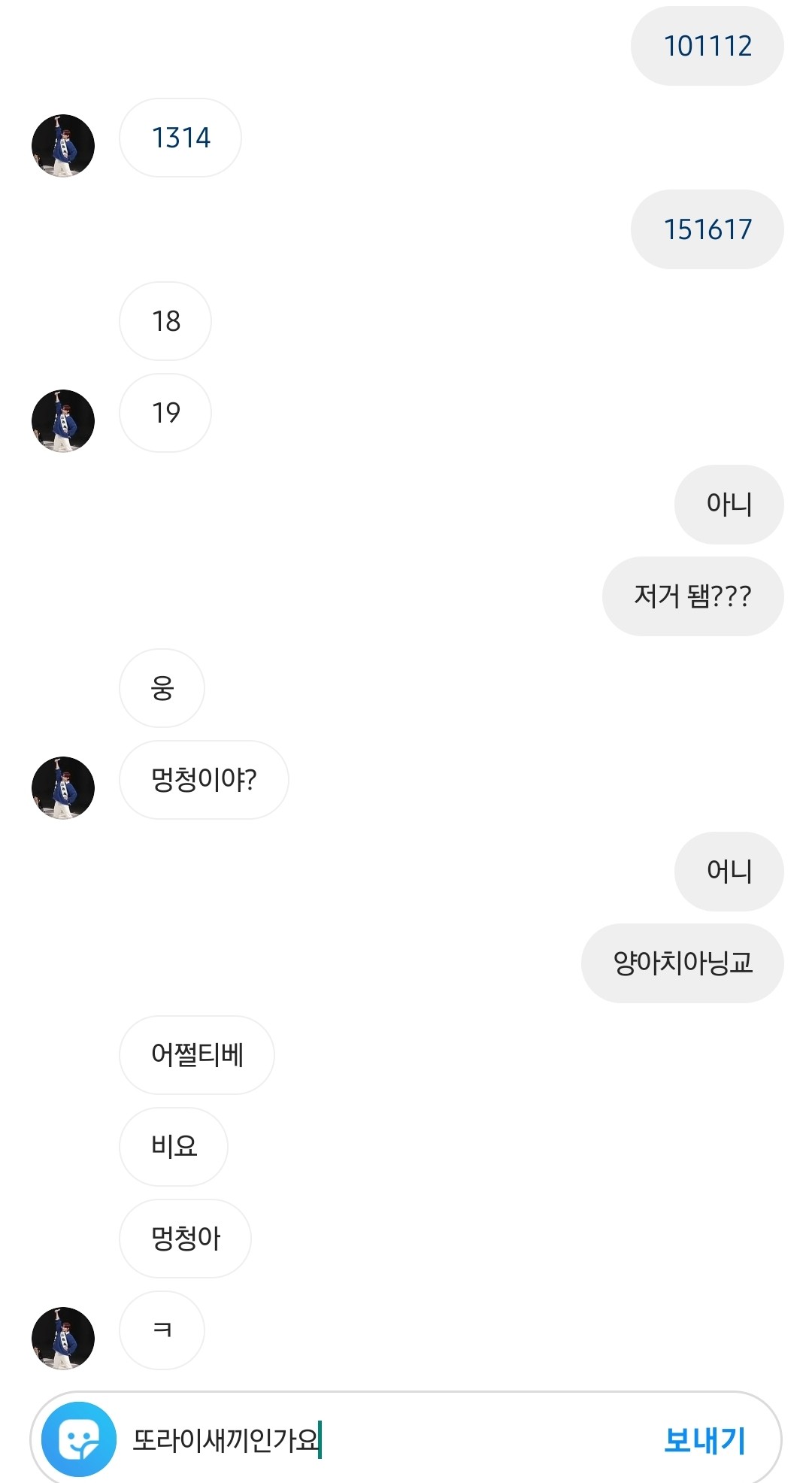Tap the 어니 message bubble
Viewport: 812px width, 1483px height.
tap(729, 872)
